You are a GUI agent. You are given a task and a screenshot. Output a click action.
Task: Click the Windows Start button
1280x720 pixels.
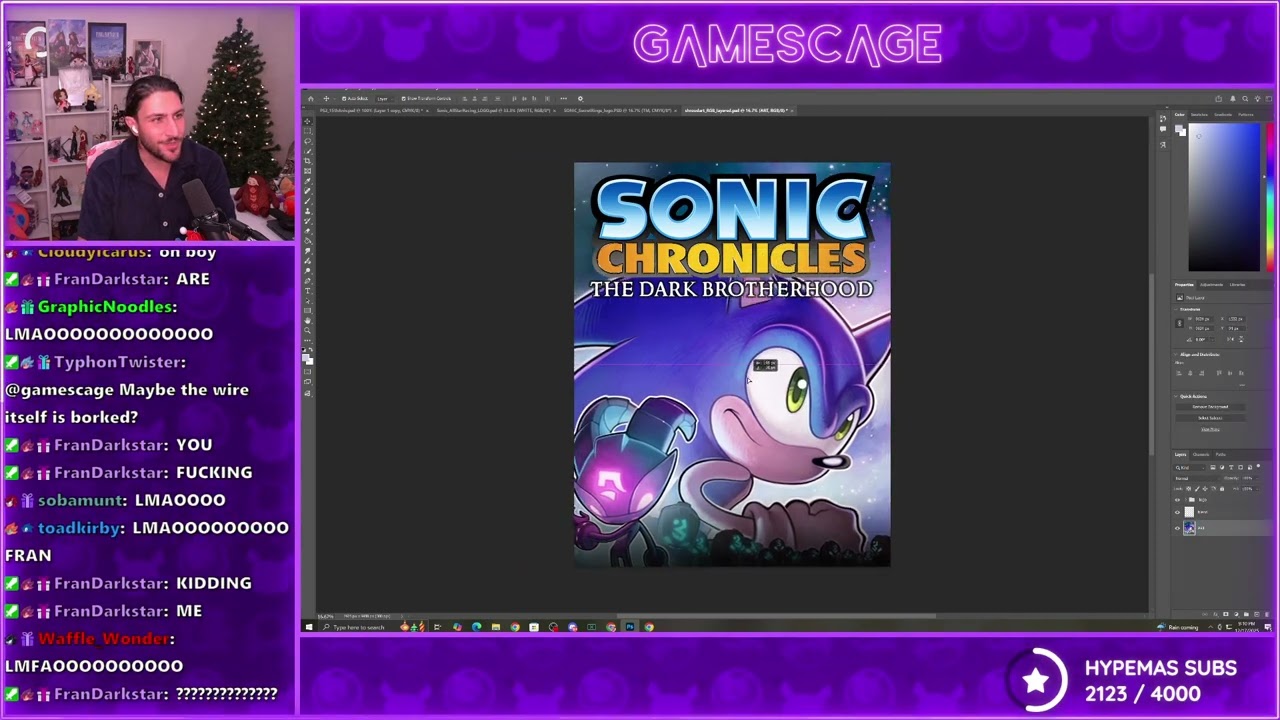tap(309, 627)
